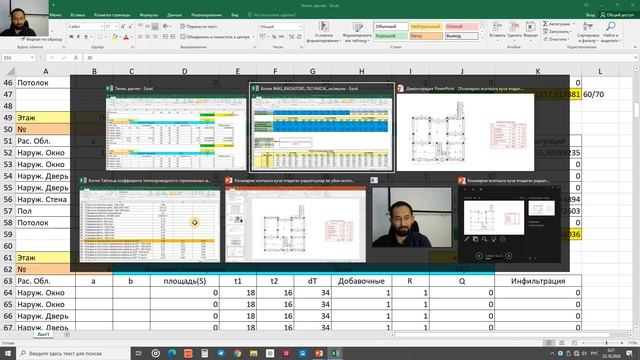The height and width of the screenshot is (360, 640).
Task: Switch to PowerPoint editor window thumbnail
Action: [x=295, y=224]
